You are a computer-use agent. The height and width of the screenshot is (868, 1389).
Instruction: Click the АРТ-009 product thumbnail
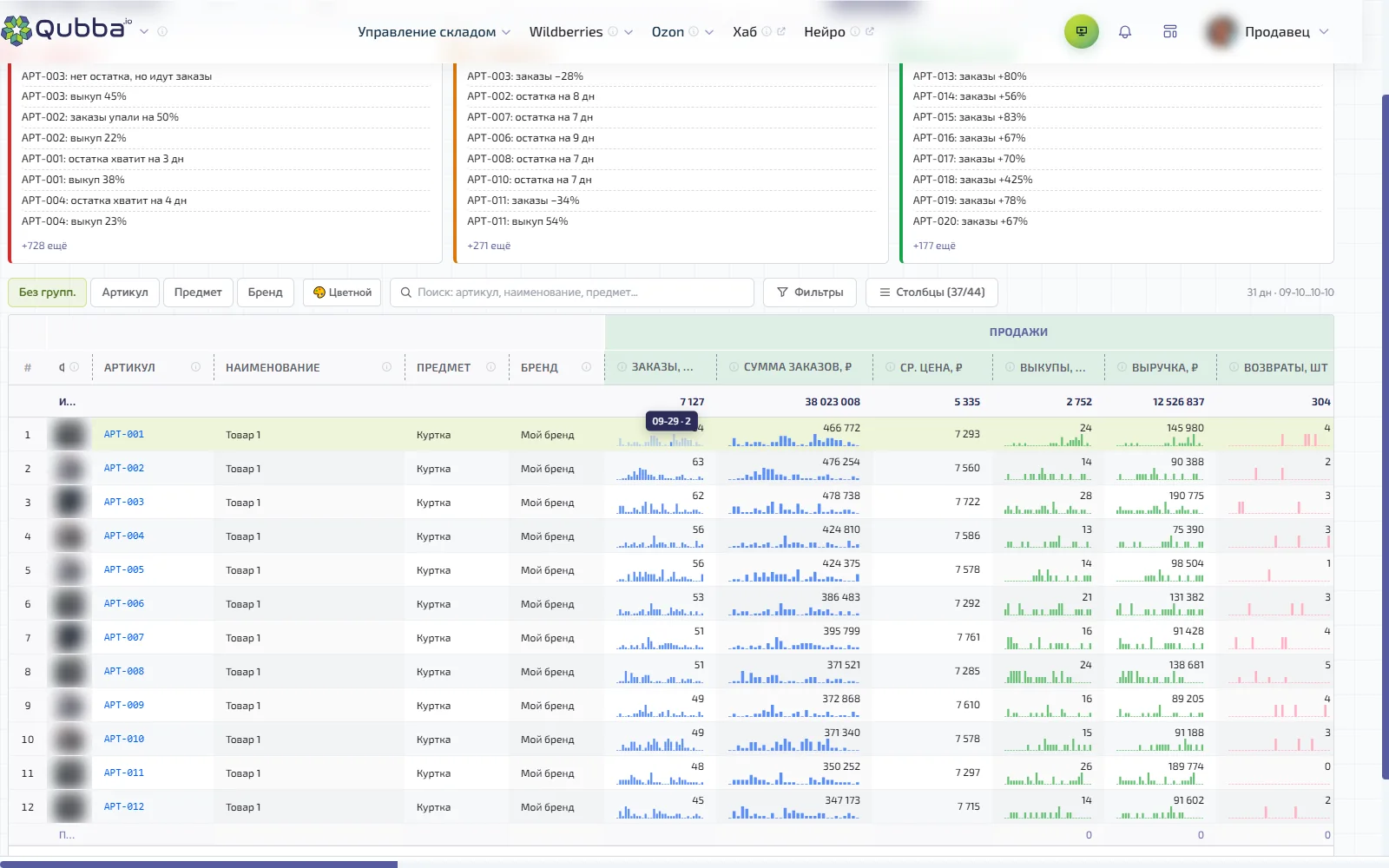click(69, 706)
